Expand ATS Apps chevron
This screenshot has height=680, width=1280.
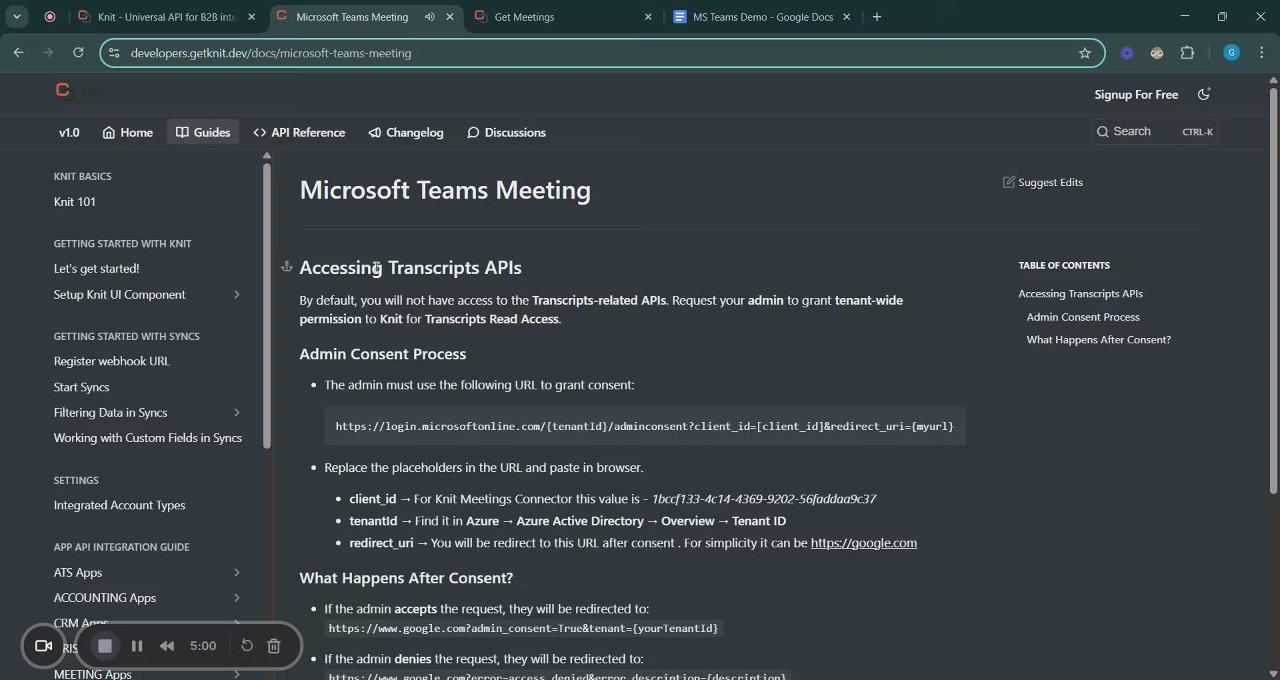[x=237, y=572]
